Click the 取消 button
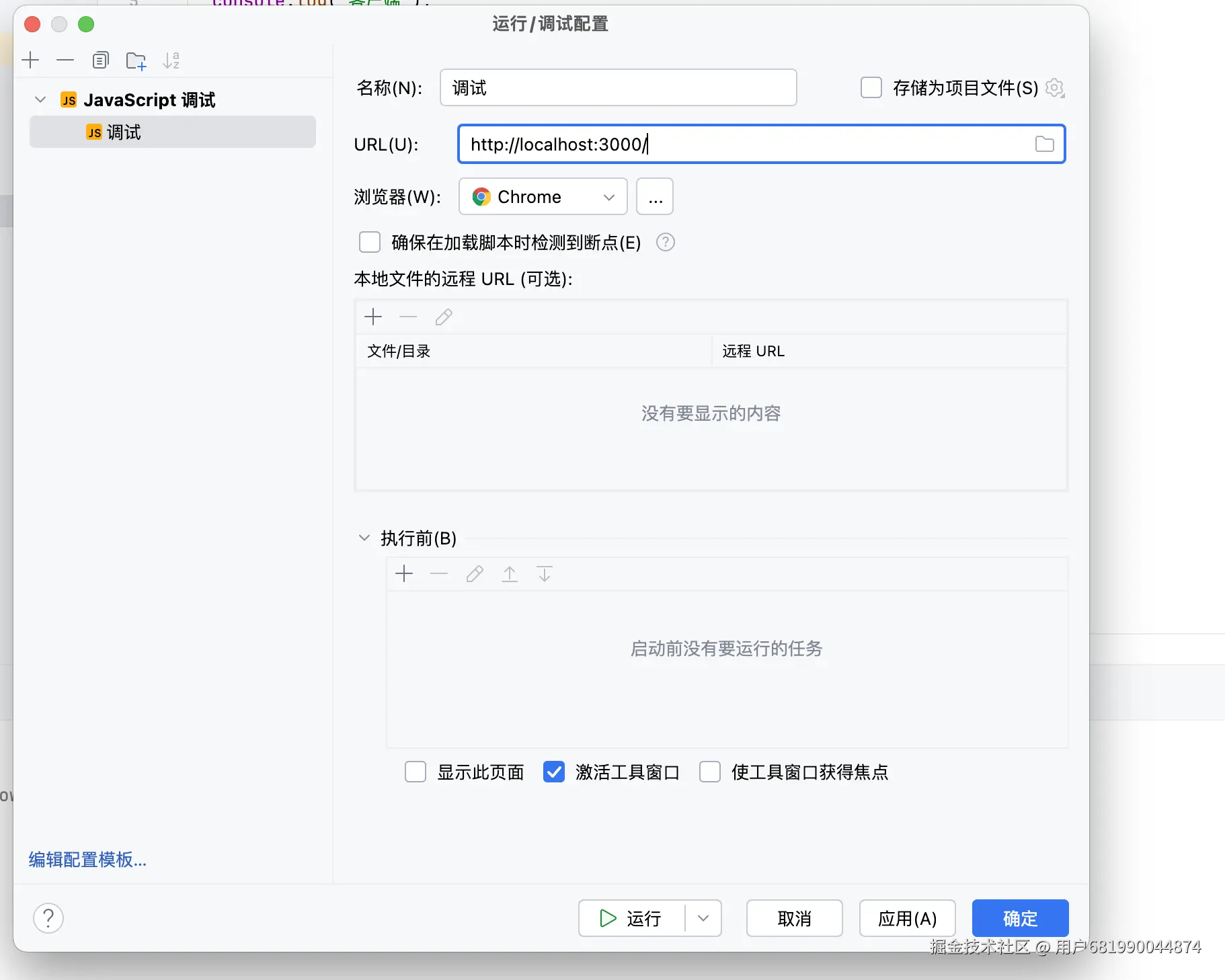 click(x=794, y=918)
